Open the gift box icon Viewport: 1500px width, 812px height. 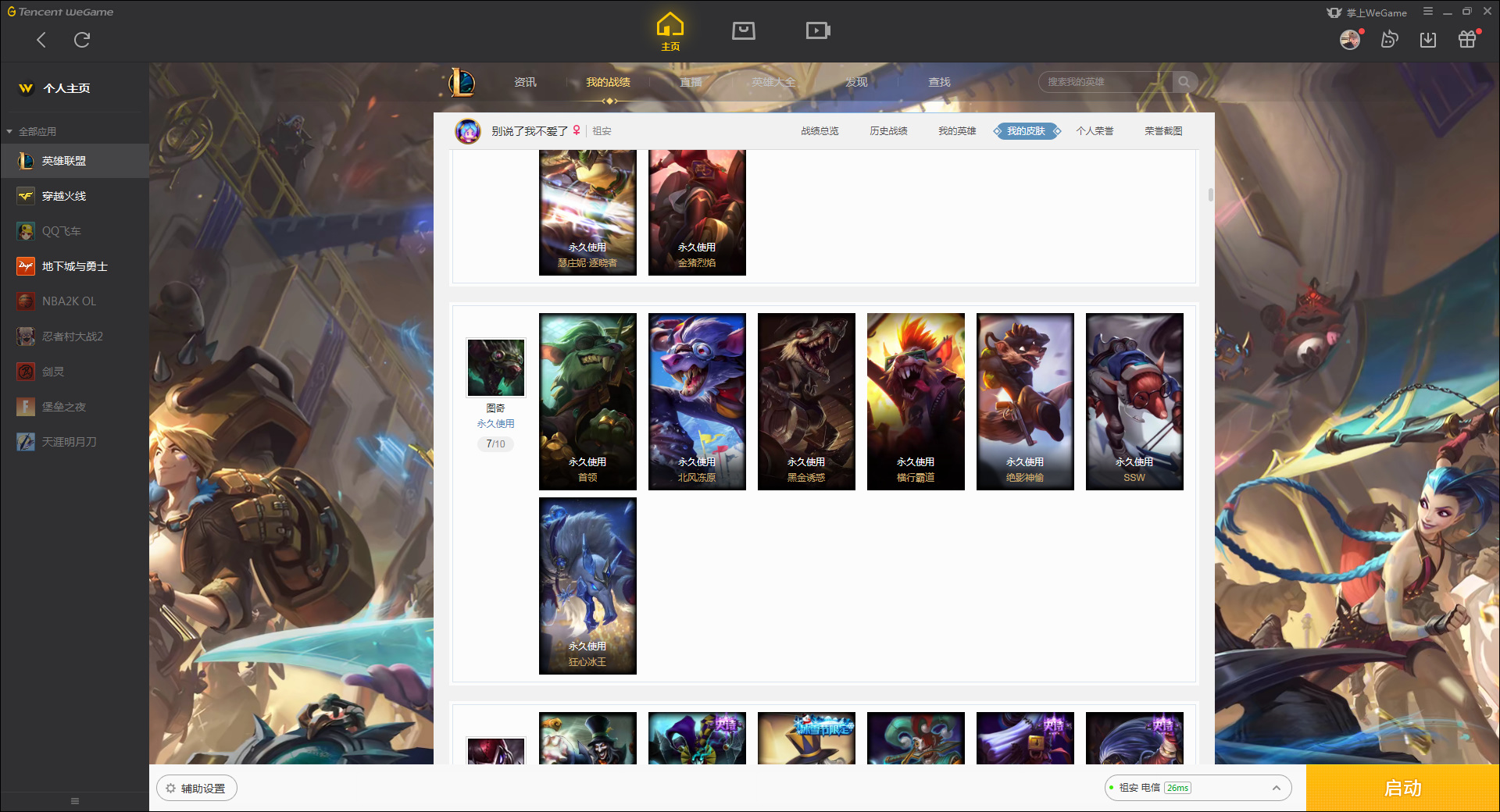click(x=1468, y=39)
